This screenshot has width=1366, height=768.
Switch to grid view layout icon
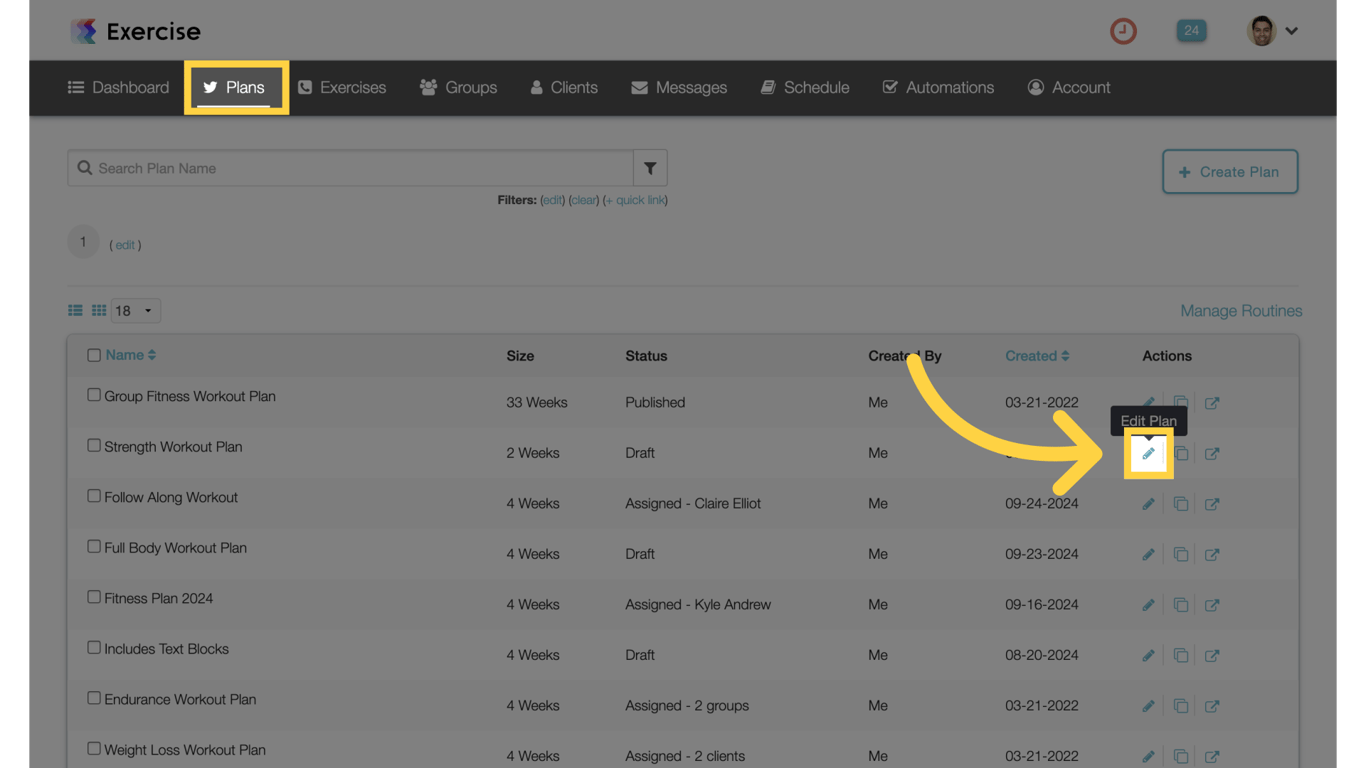click(x=99, y=311)
